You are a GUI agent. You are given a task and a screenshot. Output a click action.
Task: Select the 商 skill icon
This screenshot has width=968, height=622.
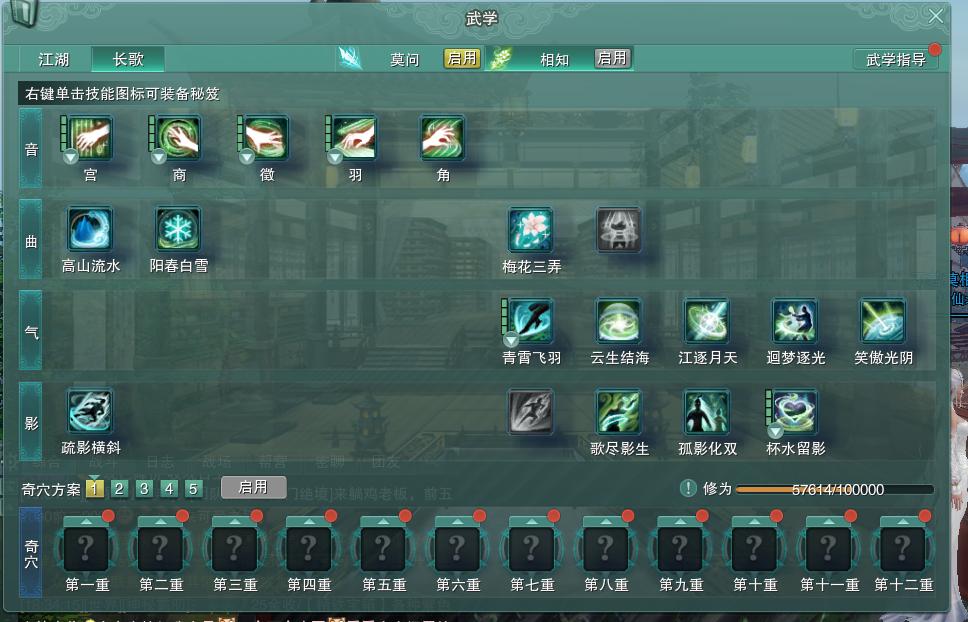click(x=178, y=138)
